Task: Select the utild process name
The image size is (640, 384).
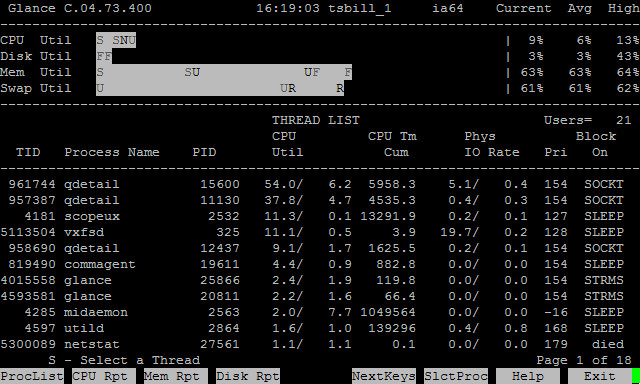Action: click(x=84, y=328)
